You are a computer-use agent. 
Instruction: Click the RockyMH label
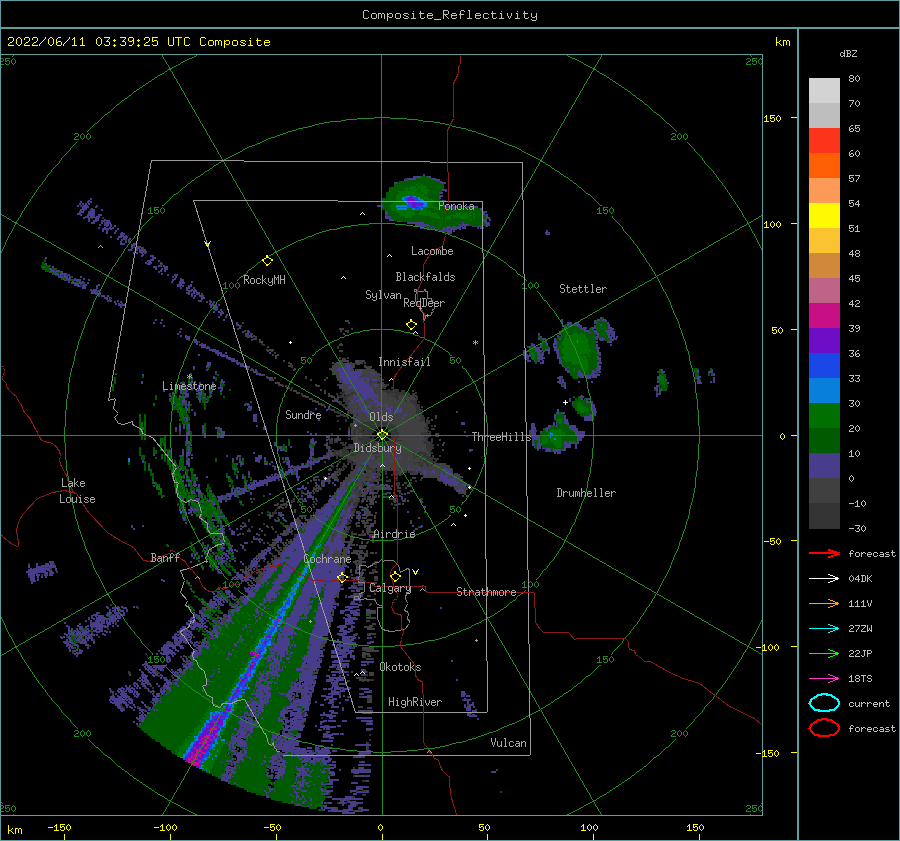click(x=264, y=280)
